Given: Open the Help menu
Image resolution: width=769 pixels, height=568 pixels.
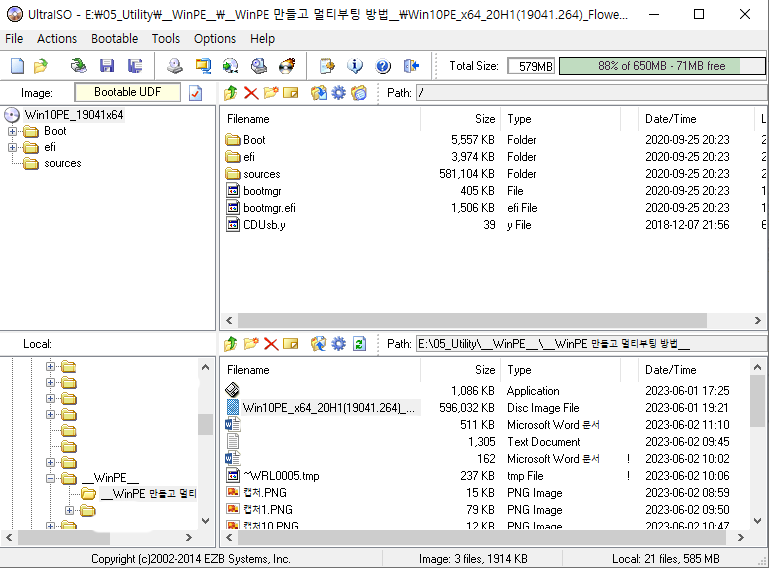Looking at the screenshot, I should [x=262, y=39].
